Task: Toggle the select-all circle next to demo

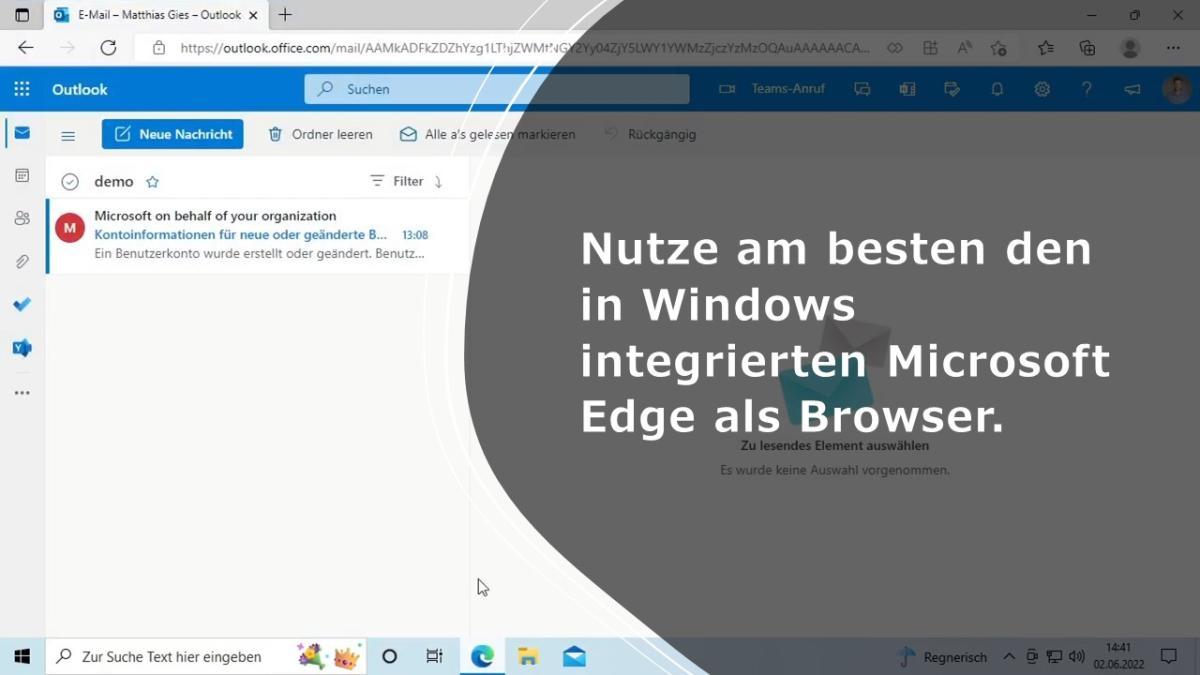Action: tap(70, 182)
